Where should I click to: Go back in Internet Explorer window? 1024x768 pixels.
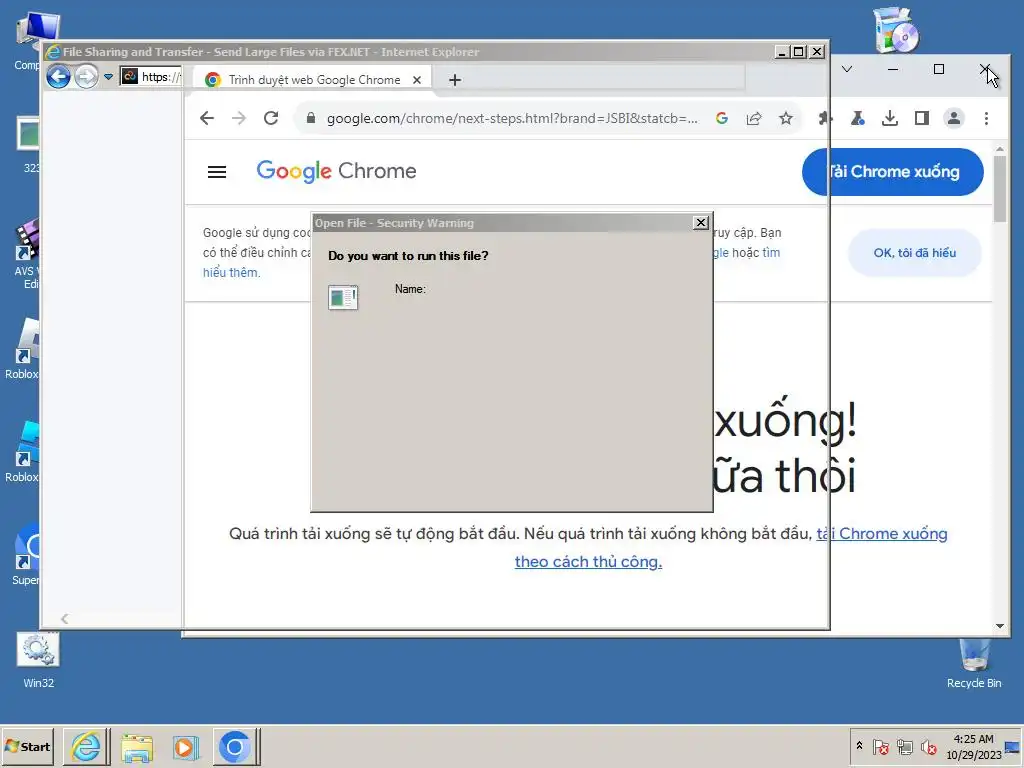(58, 77)
